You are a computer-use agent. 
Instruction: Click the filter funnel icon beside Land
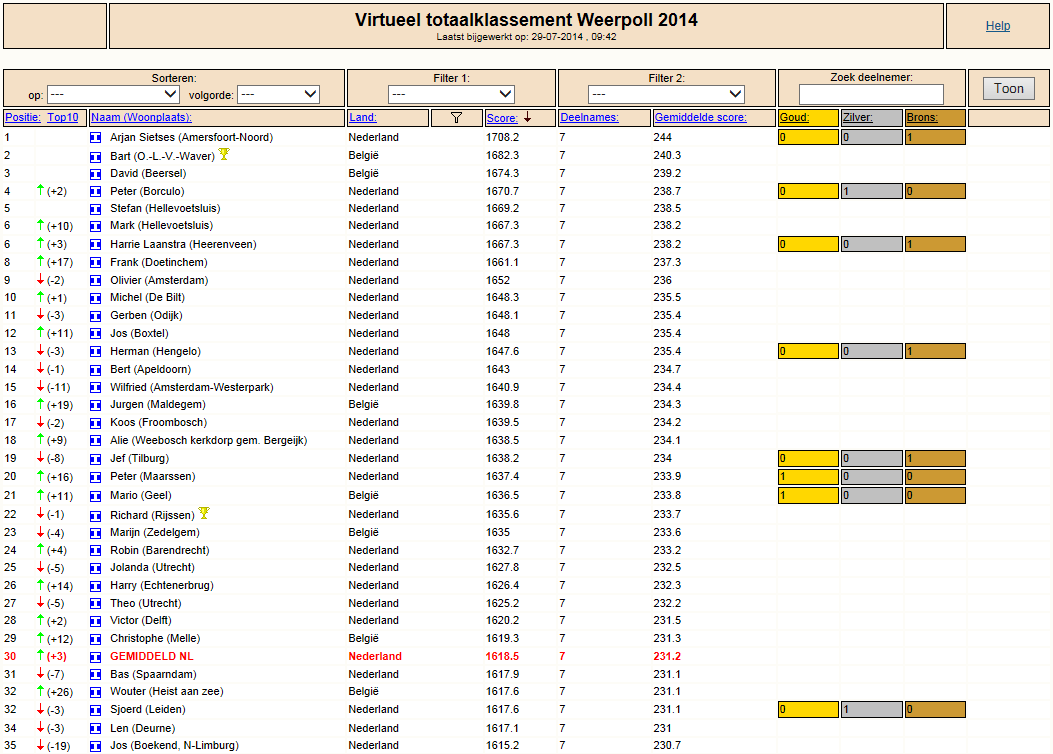click(x=456, y=117)
